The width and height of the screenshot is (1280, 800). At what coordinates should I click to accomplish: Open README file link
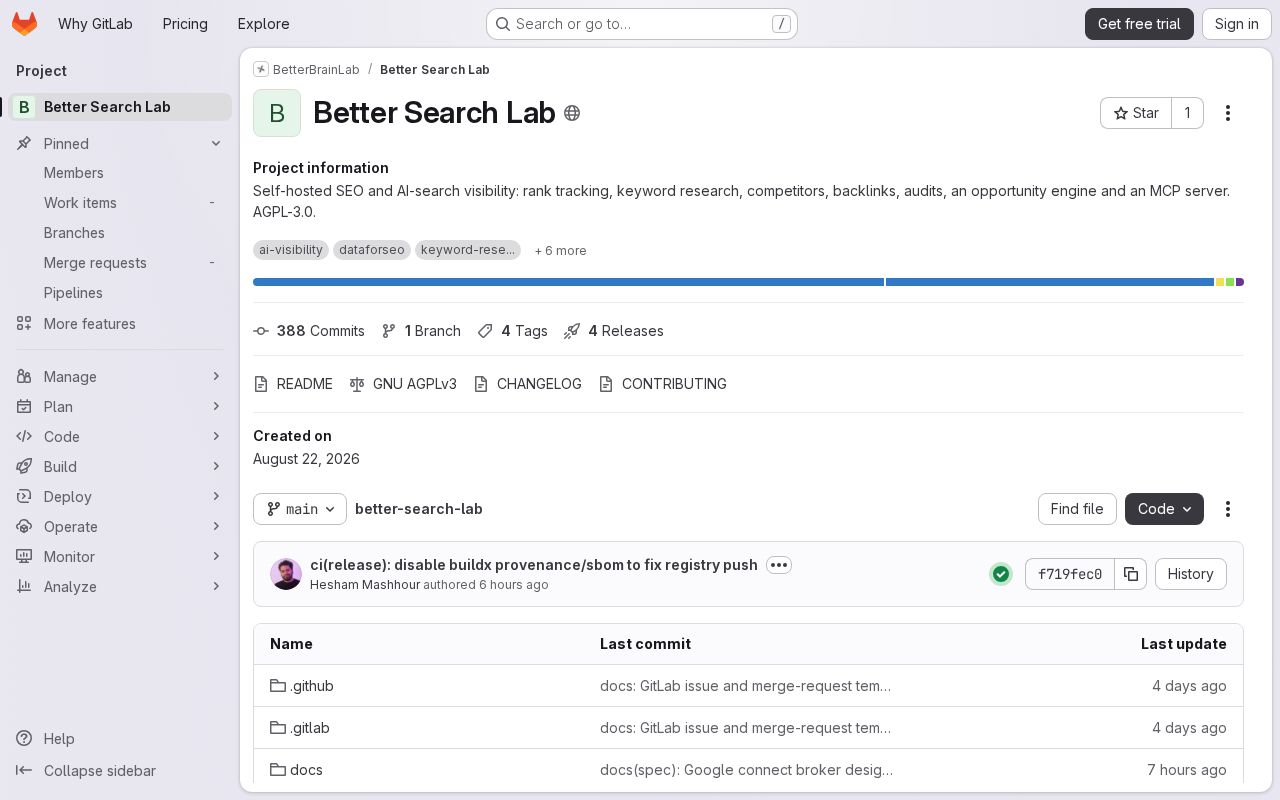293,384
